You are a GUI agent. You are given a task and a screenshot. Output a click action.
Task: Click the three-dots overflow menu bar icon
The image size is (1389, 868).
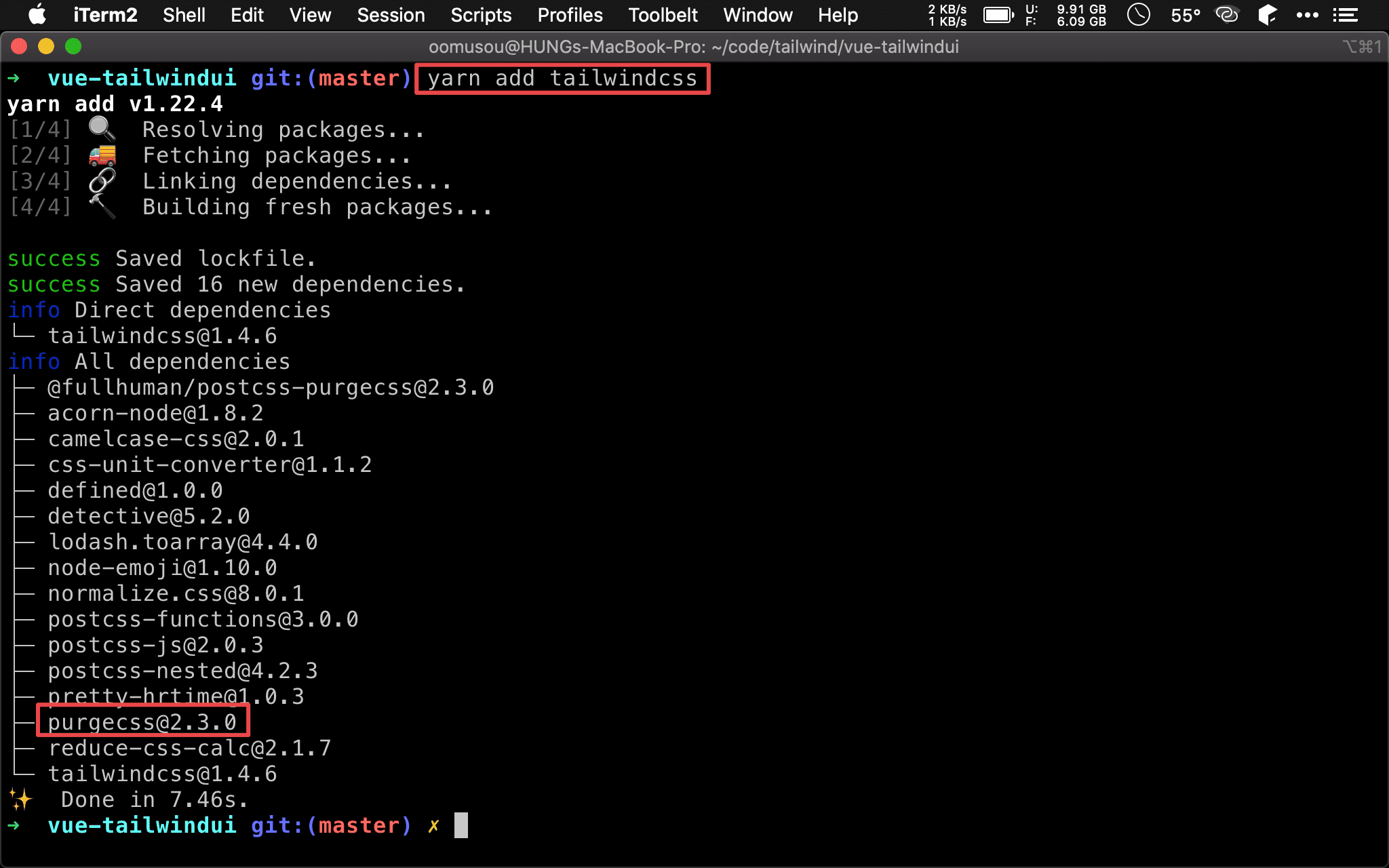tap(1307, 15)
